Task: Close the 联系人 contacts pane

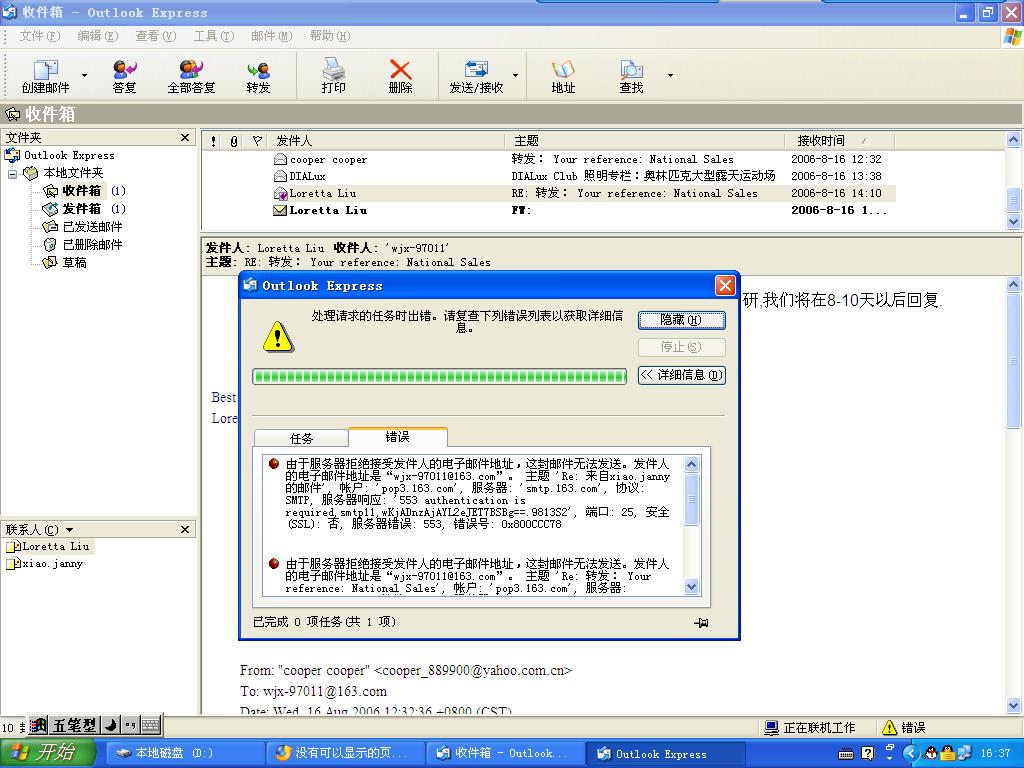Action: (185, 530)
